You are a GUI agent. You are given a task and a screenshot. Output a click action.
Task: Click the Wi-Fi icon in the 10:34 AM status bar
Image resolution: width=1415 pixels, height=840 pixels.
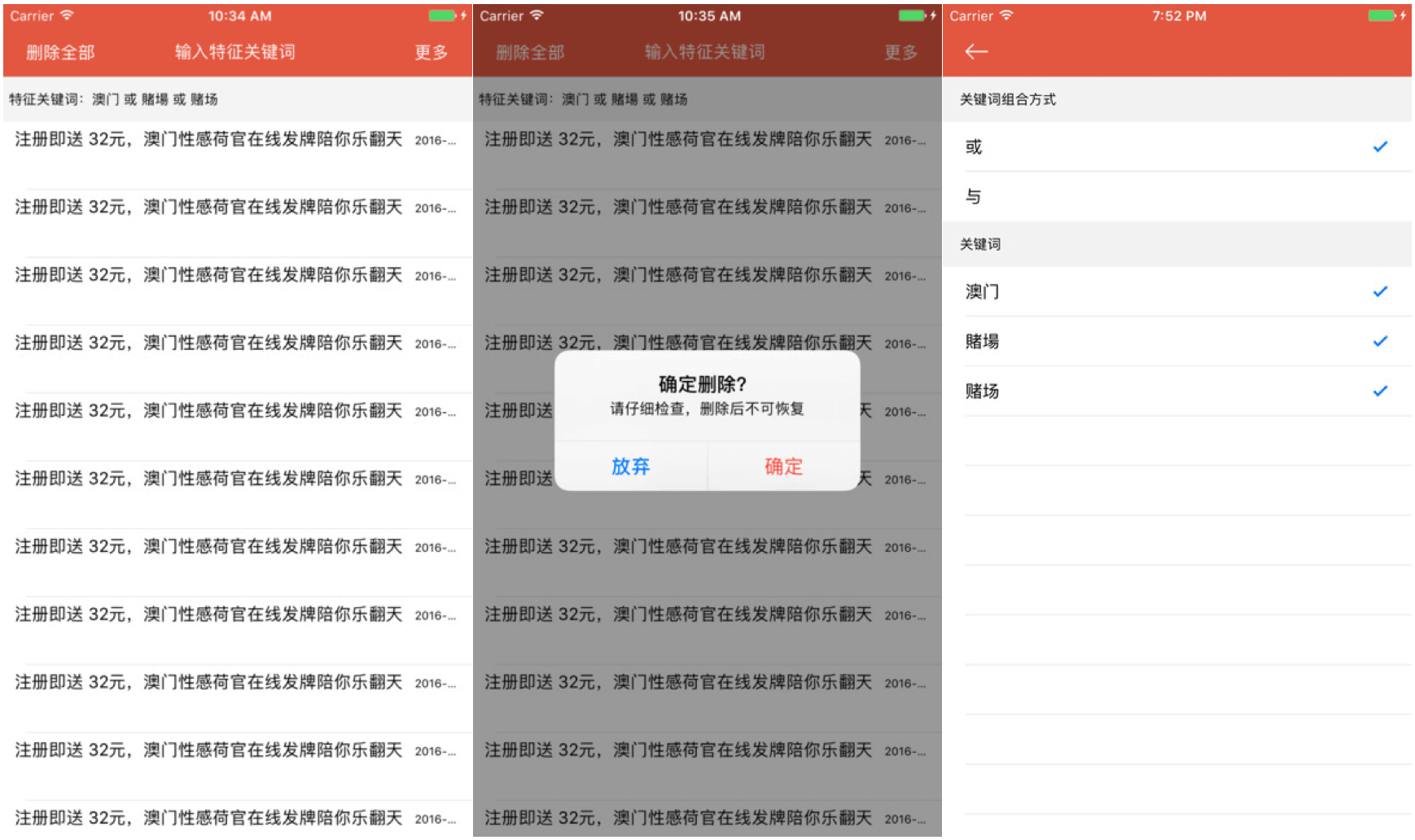[67, 15]
